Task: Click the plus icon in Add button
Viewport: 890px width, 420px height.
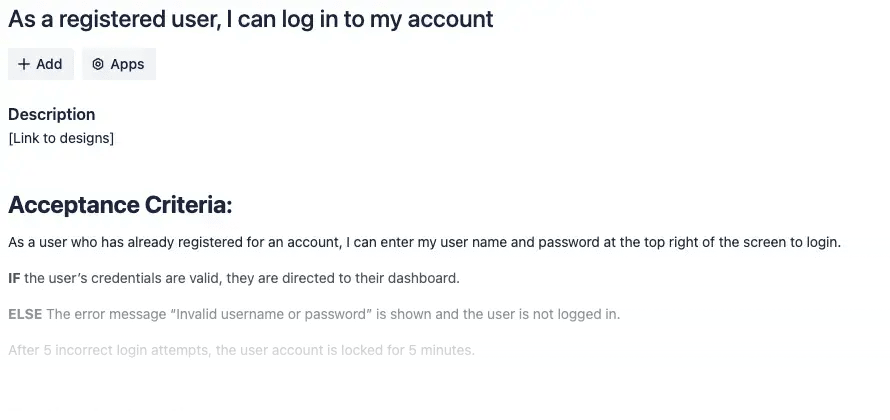Action: [x=24, y=64]
